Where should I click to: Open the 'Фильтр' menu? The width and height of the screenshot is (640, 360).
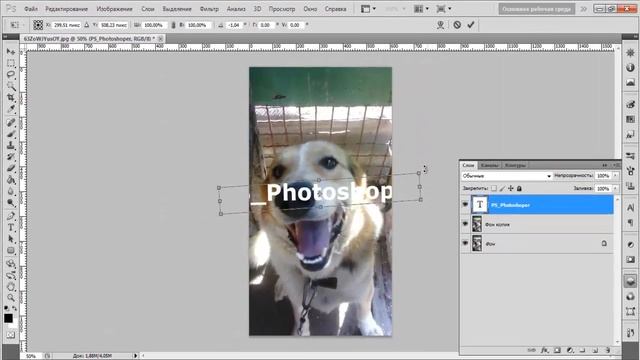[x=209, y=9]
